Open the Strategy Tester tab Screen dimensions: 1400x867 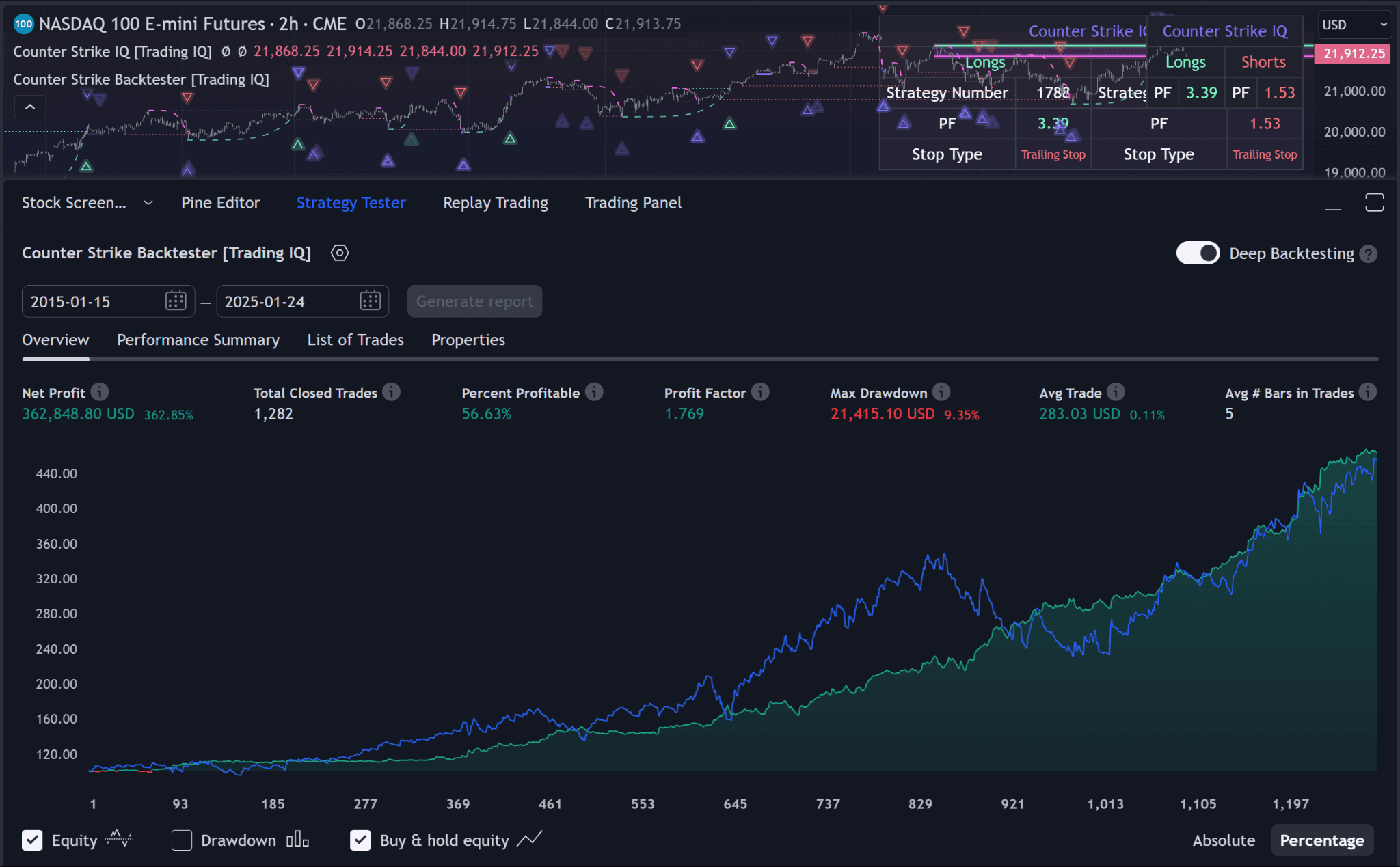point(351,203)
